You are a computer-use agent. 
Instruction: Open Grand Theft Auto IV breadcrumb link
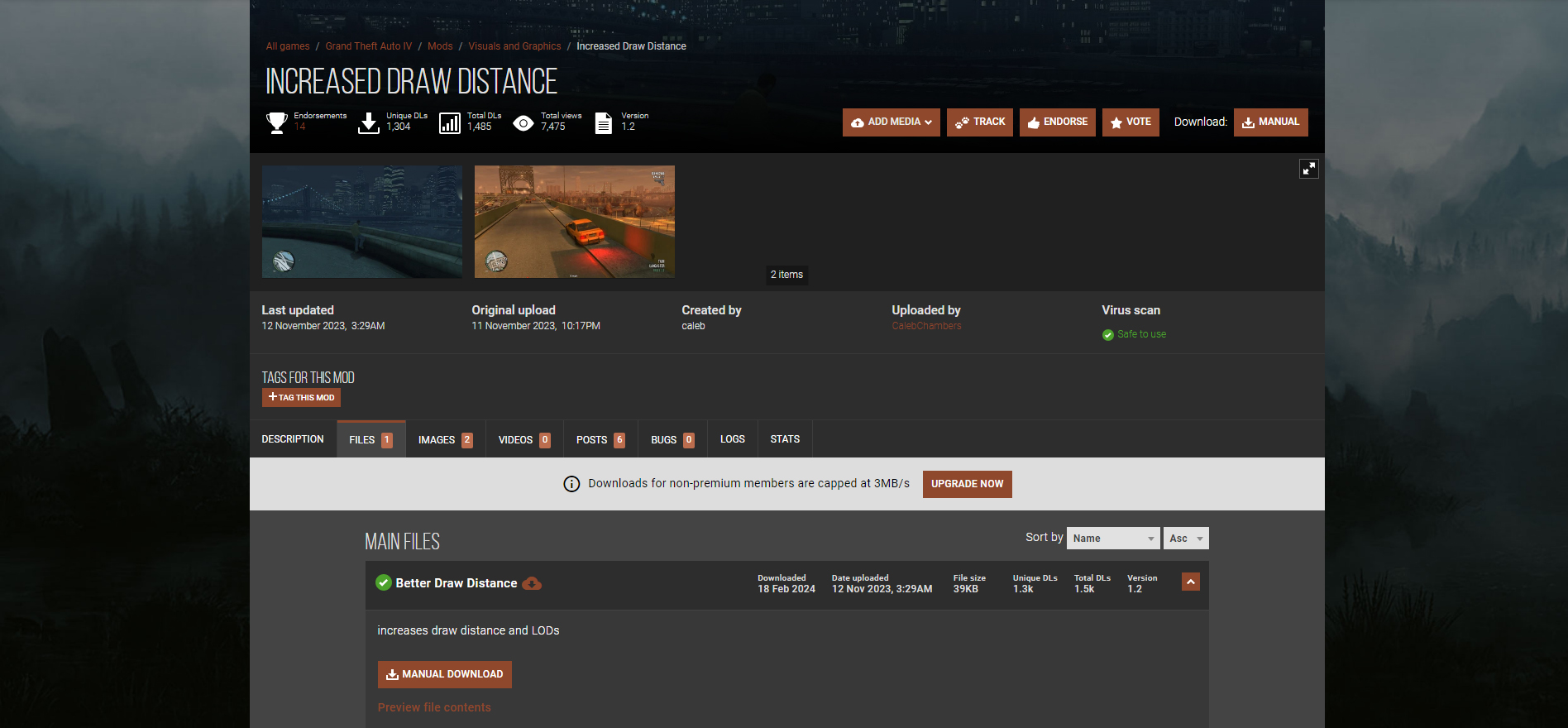pos(369,46)
